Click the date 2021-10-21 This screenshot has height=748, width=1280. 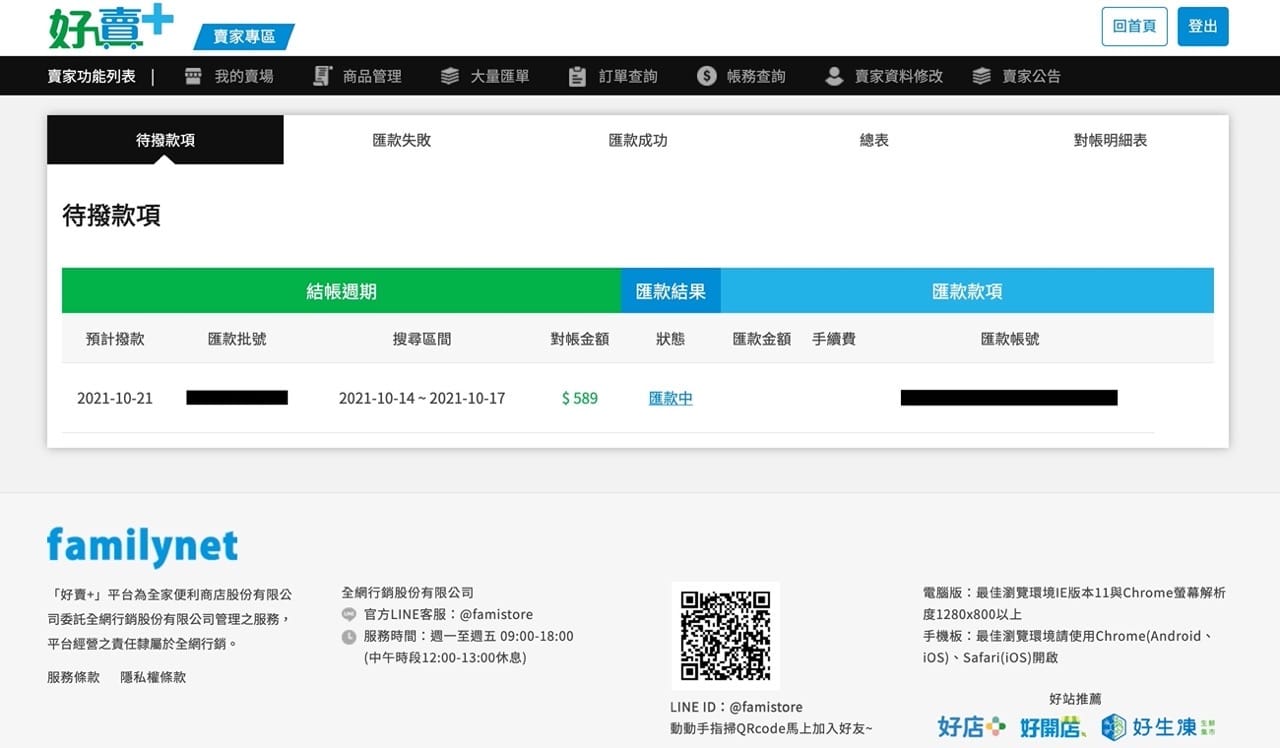pos(115,398)
